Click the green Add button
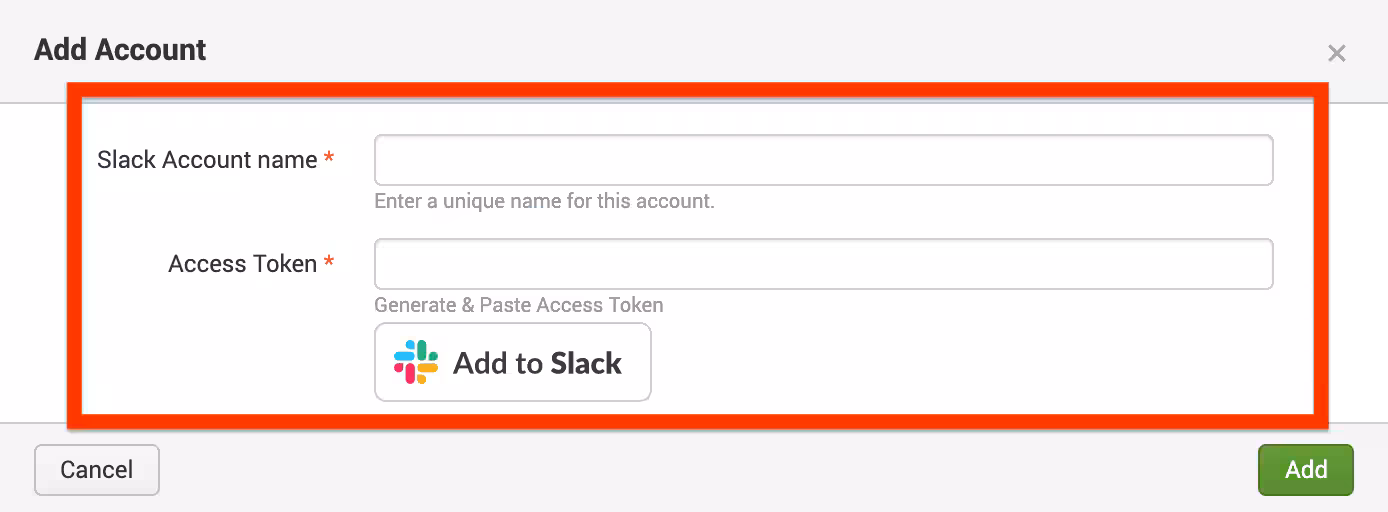 [x=1305, y=470]
